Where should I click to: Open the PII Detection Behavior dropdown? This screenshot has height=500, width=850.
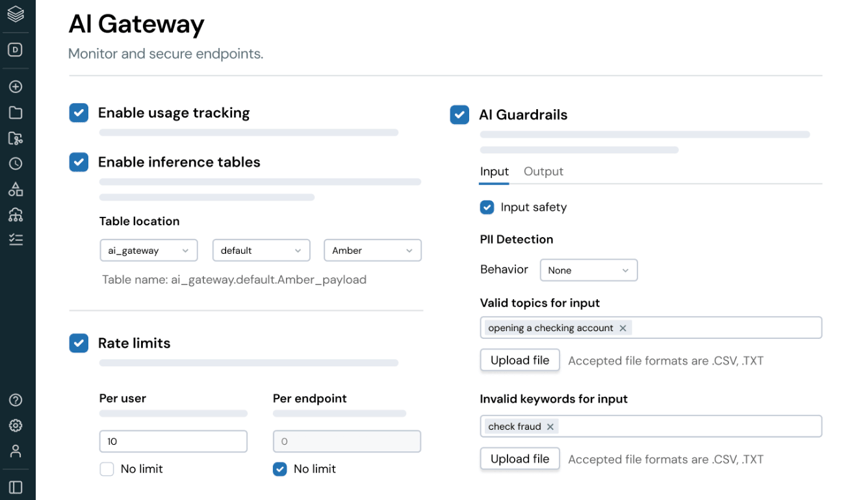588,270
